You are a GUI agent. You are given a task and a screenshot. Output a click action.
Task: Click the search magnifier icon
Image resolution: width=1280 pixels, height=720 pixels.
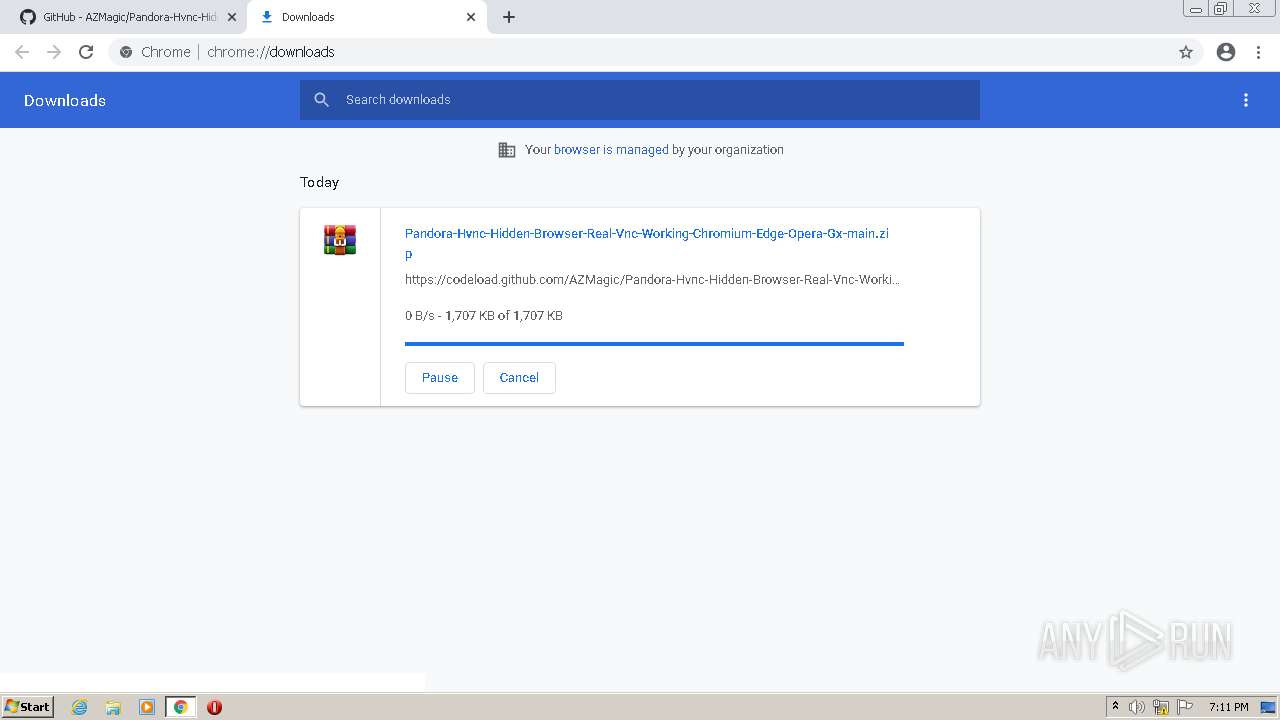322,100
